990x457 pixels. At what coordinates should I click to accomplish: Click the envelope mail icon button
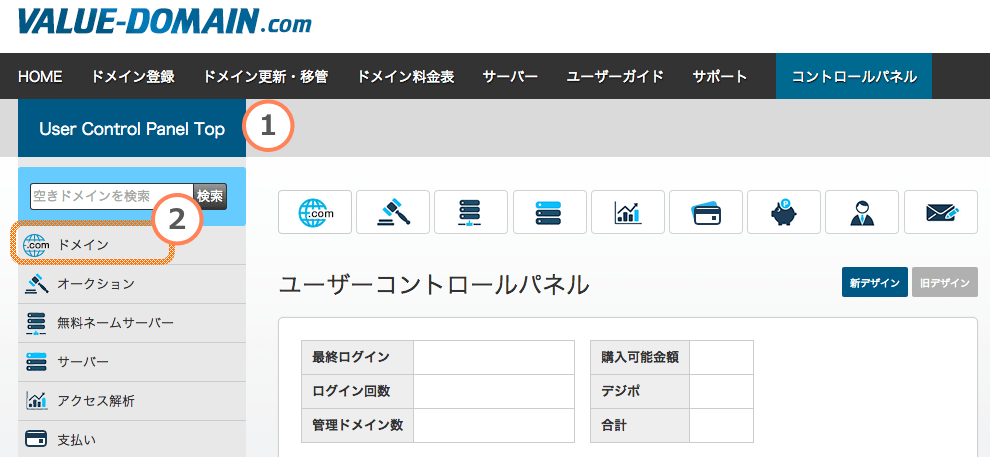click(941, 212)
